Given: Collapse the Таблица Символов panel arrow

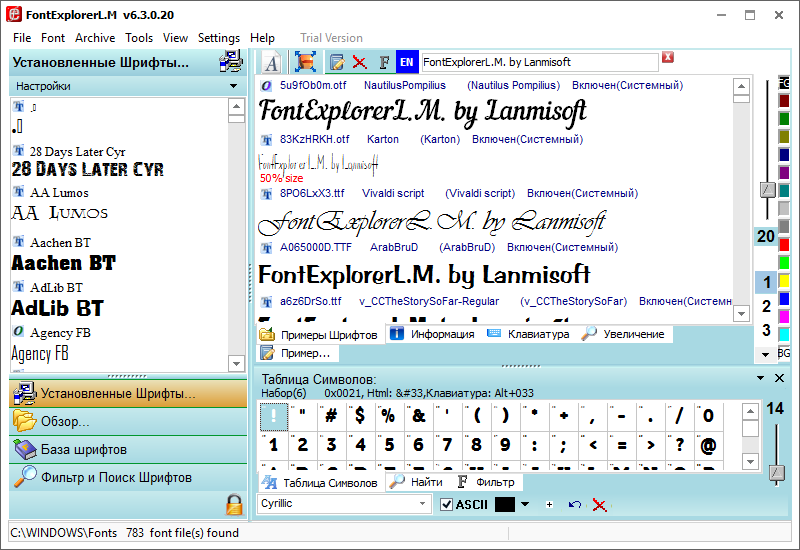Looking at the screenshot, I should click(x=760, y=378).
